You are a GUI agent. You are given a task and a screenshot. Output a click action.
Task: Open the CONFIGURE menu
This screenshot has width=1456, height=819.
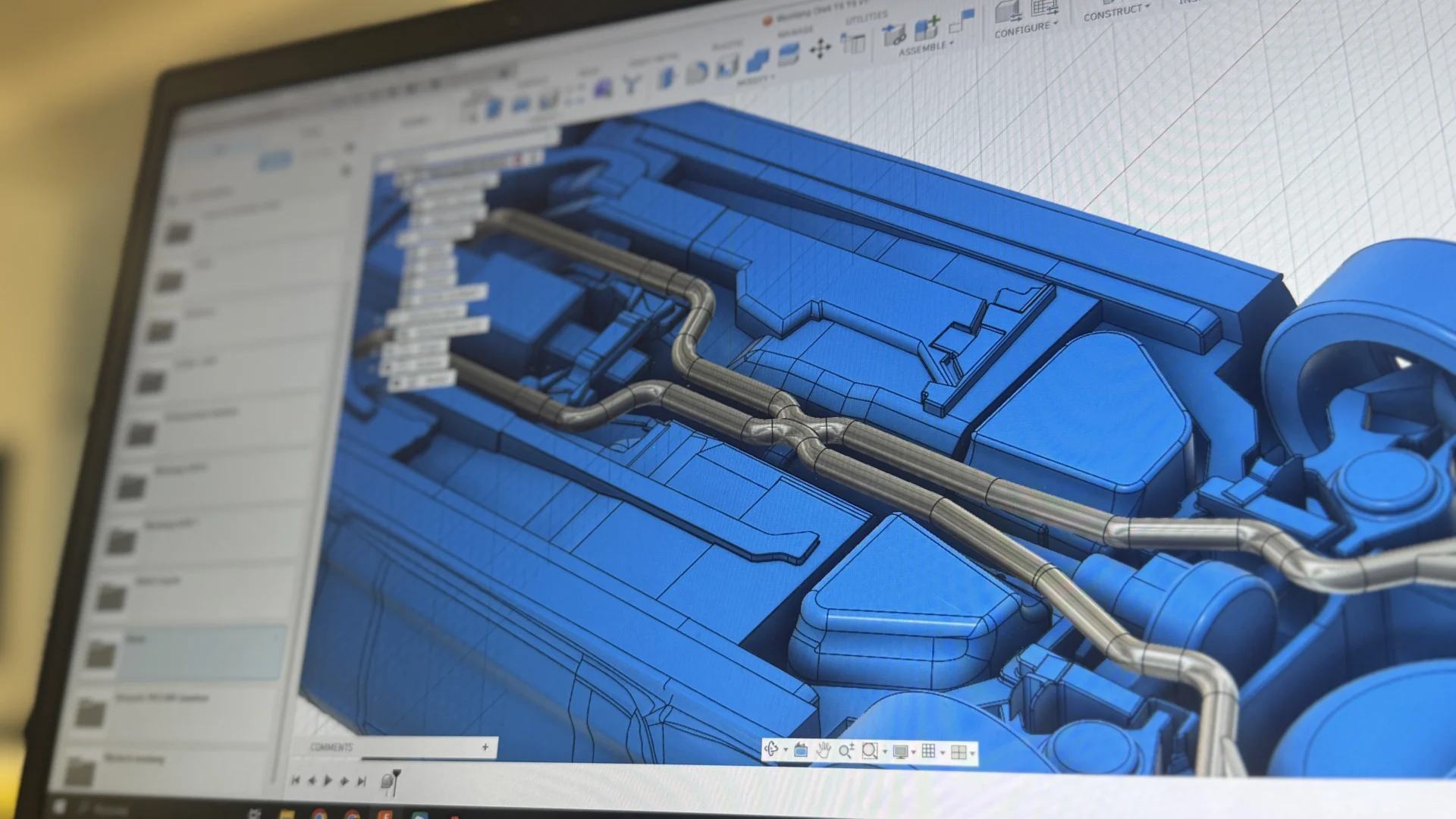(1025, 29)
